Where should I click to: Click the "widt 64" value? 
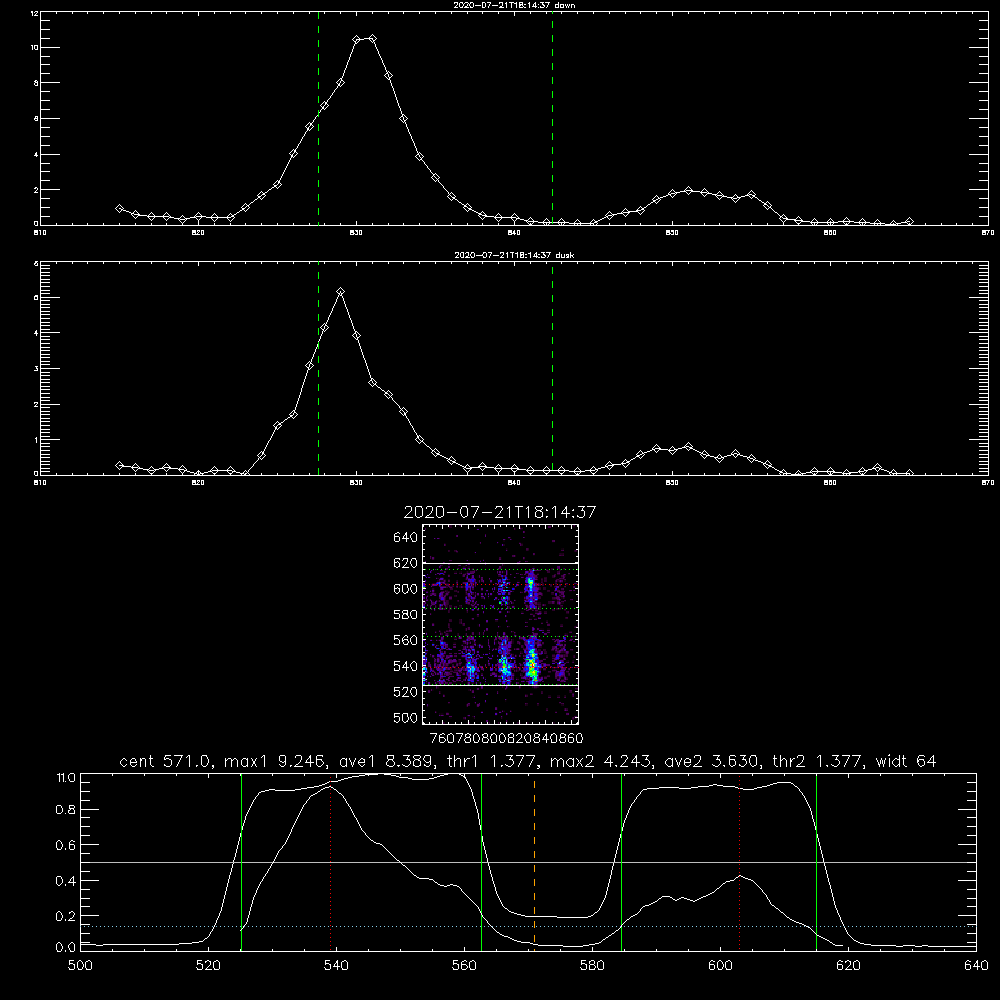(906, 761)
